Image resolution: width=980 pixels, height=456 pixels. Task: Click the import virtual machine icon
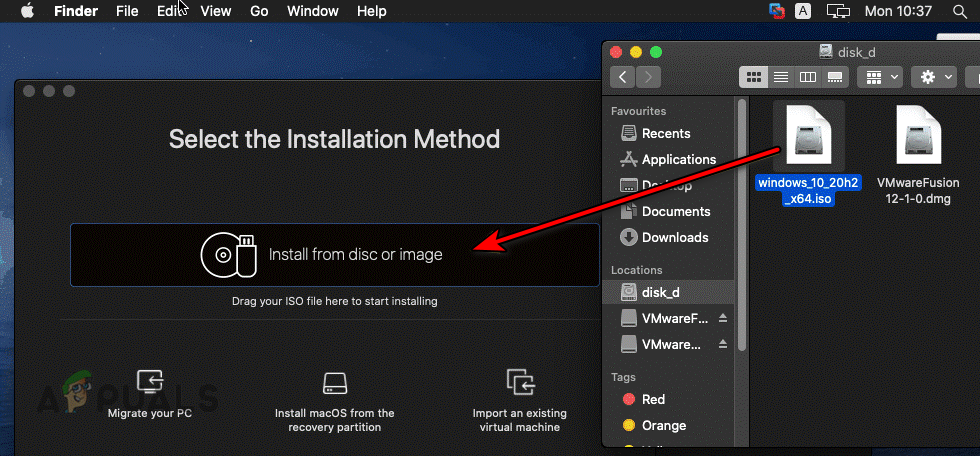click(x=519, y=381)
